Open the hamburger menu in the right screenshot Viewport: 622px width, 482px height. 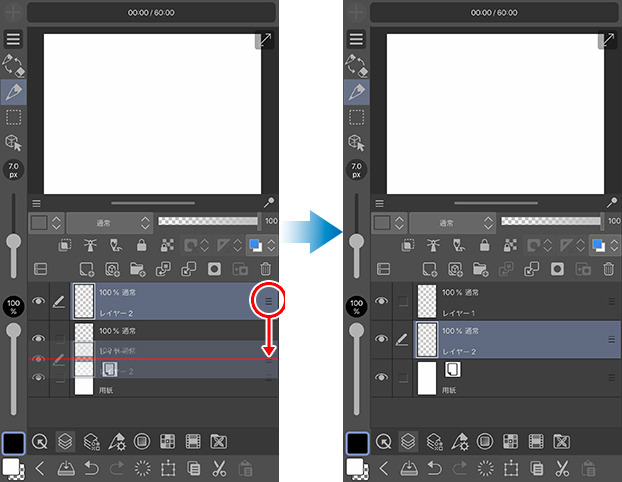pyautogui.click(x=356, y=39)
